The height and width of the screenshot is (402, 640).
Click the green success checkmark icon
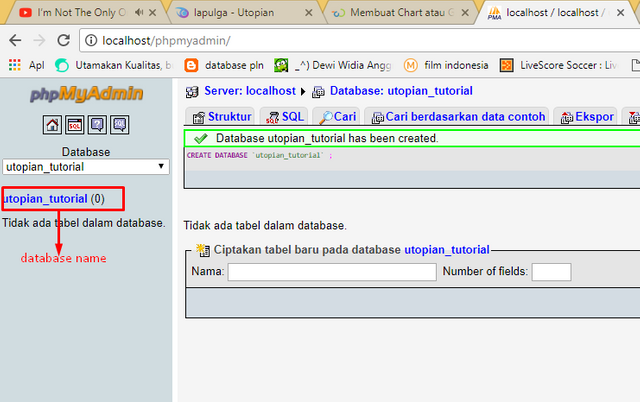[201, 139]
